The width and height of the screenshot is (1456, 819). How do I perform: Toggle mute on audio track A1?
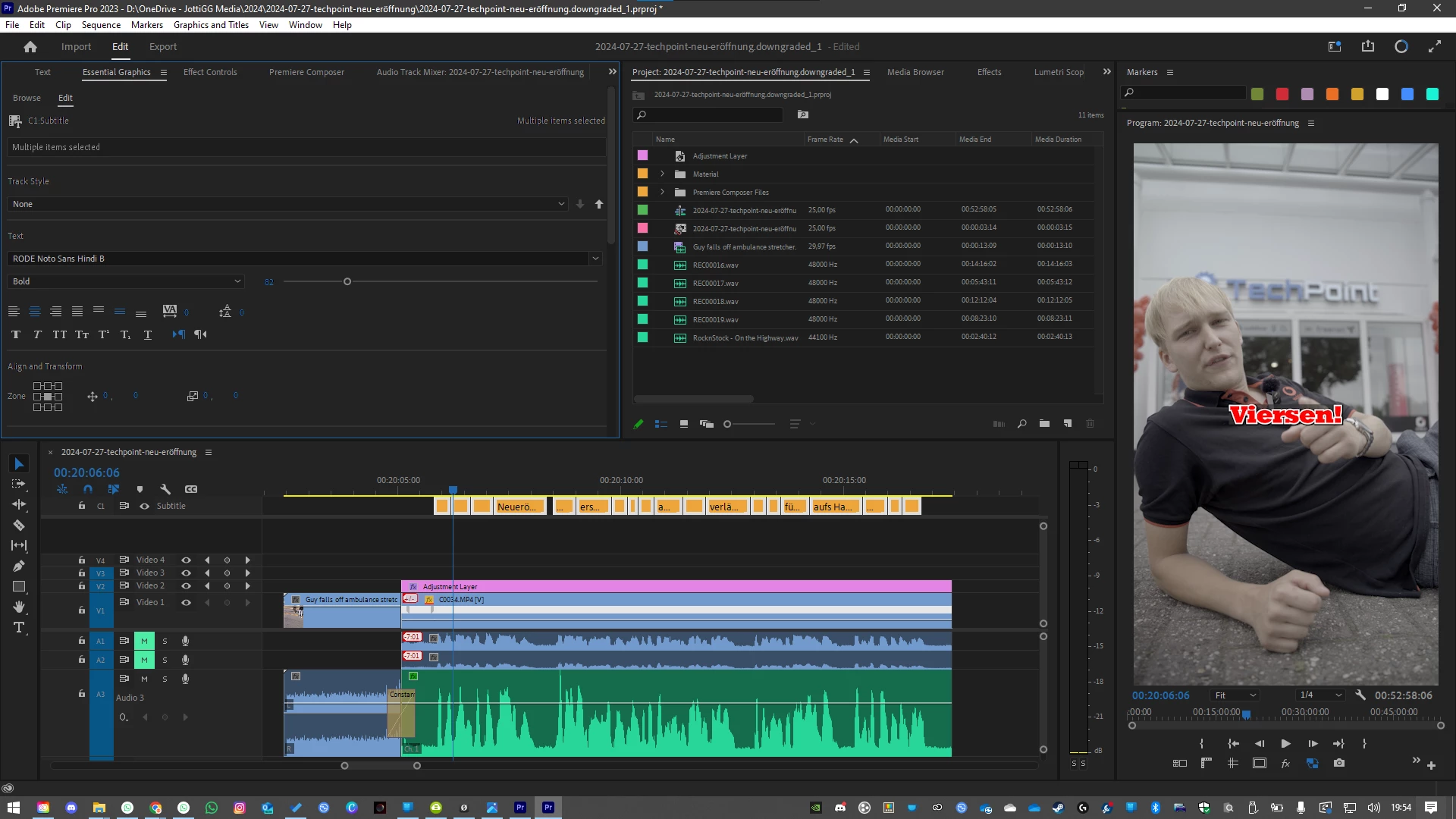point(144,641)
